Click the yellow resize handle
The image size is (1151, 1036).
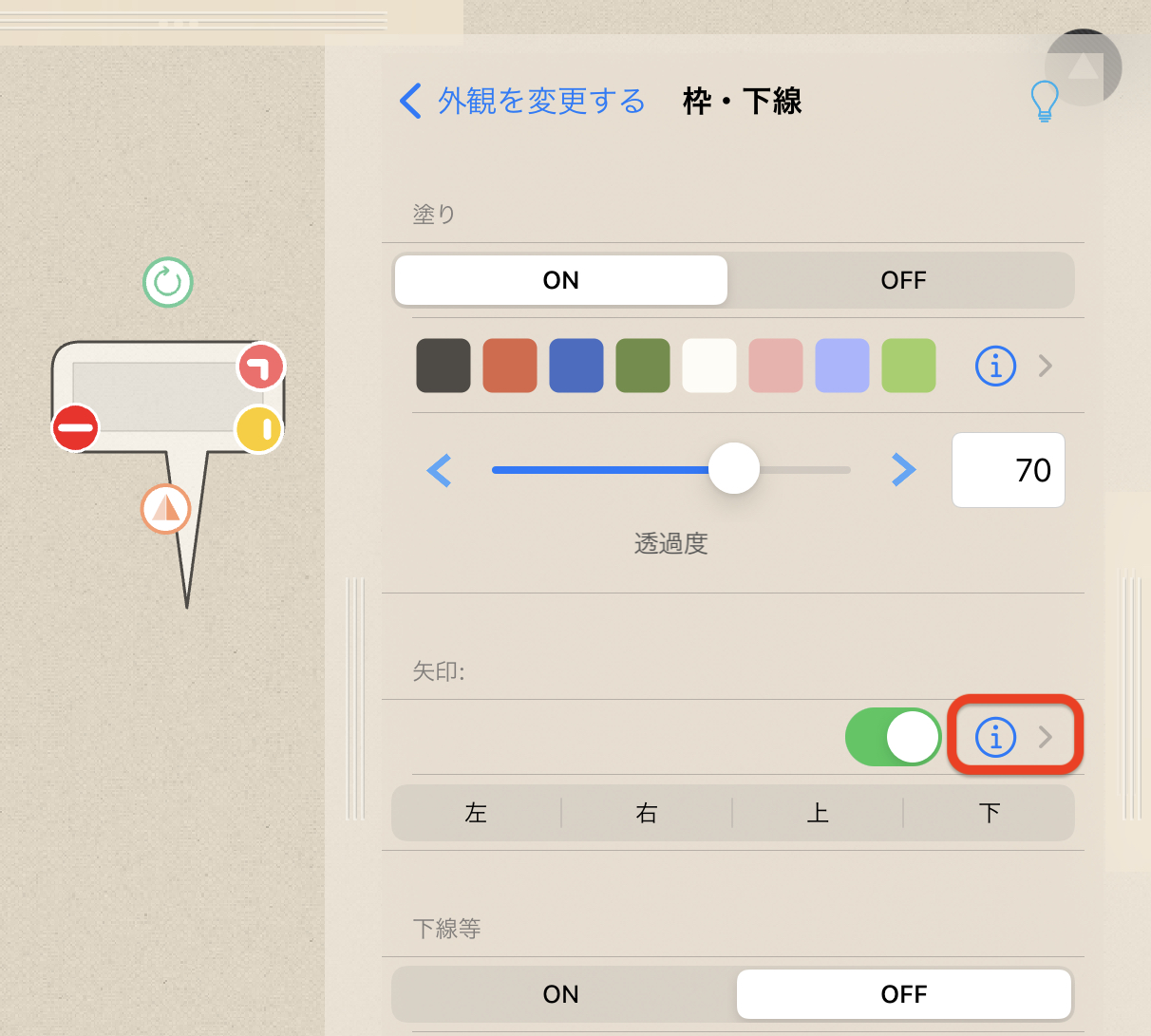coord(259,429)
